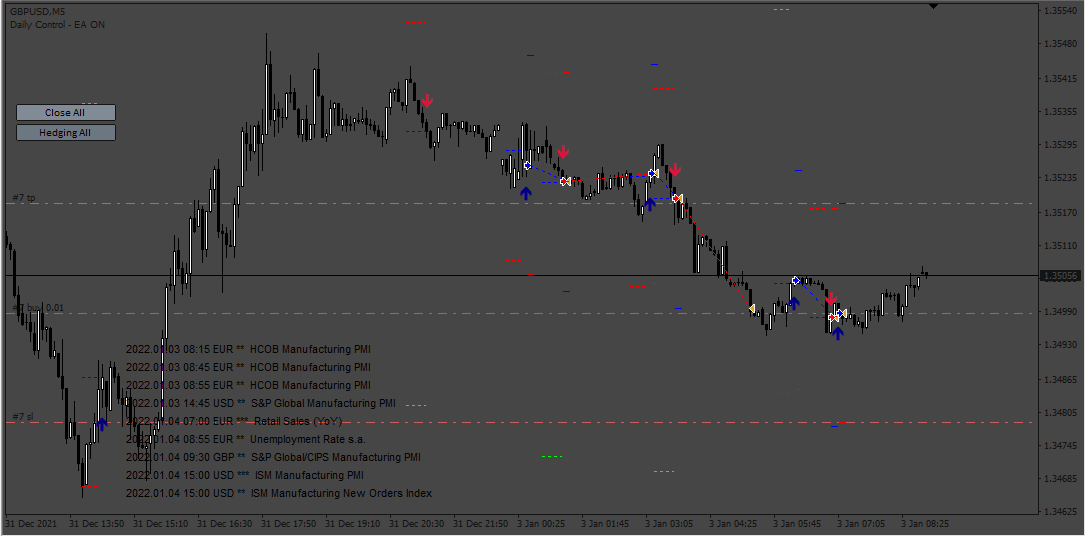
Task: Select the lowest blue buy arrow near 3 Jan 07:05
Action: (x=838, y=333)
